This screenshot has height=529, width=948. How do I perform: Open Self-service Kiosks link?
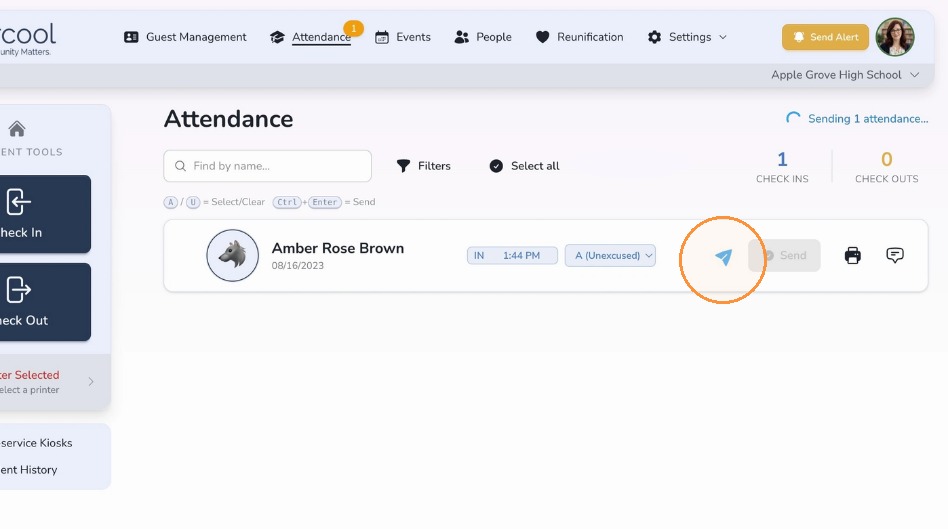36,443
